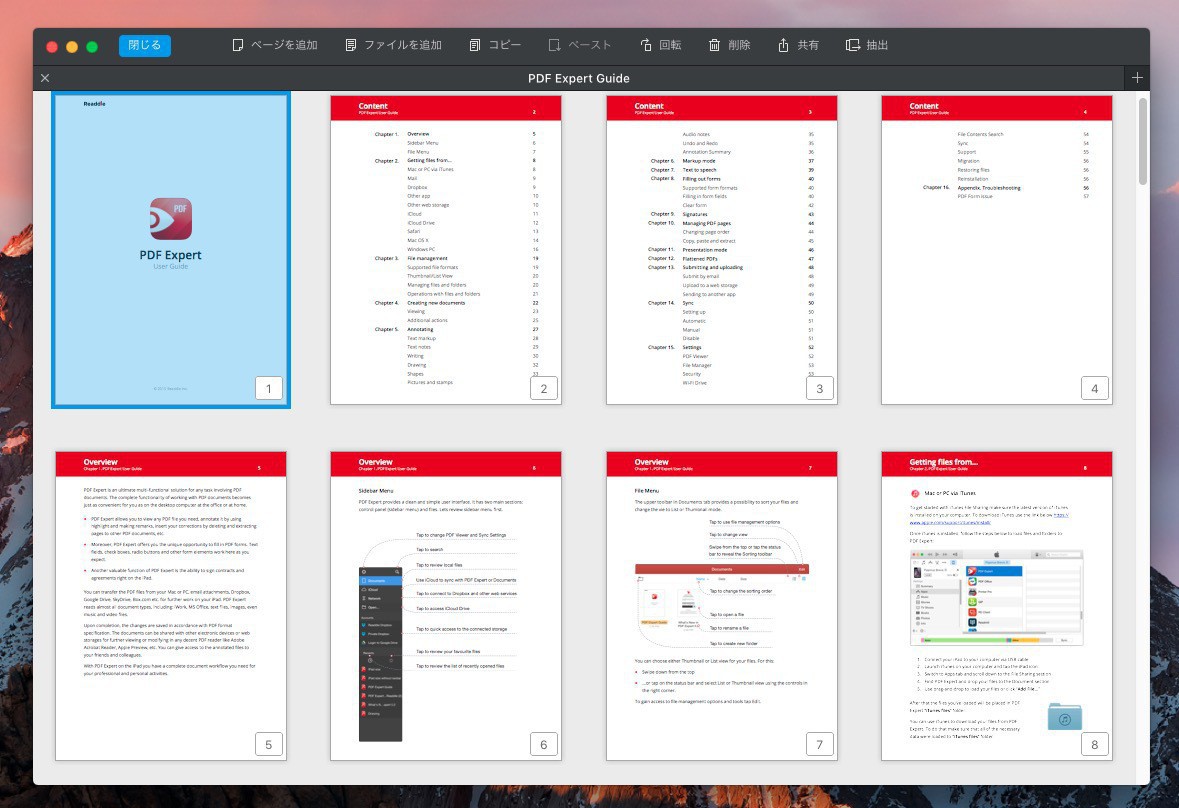Select page 5 Overview thumbnail
The image size is (1179, 808).
click(x=171, y=606)
